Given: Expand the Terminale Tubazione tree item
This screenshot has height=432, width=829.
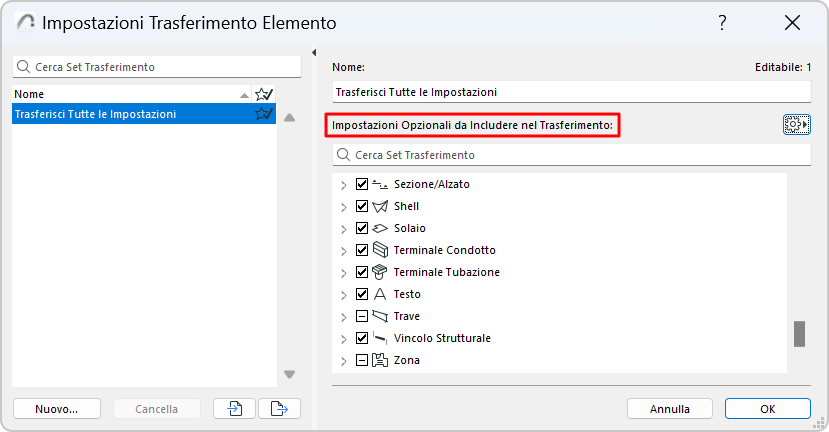Looking at the screenshot, I should click(344, 272).
